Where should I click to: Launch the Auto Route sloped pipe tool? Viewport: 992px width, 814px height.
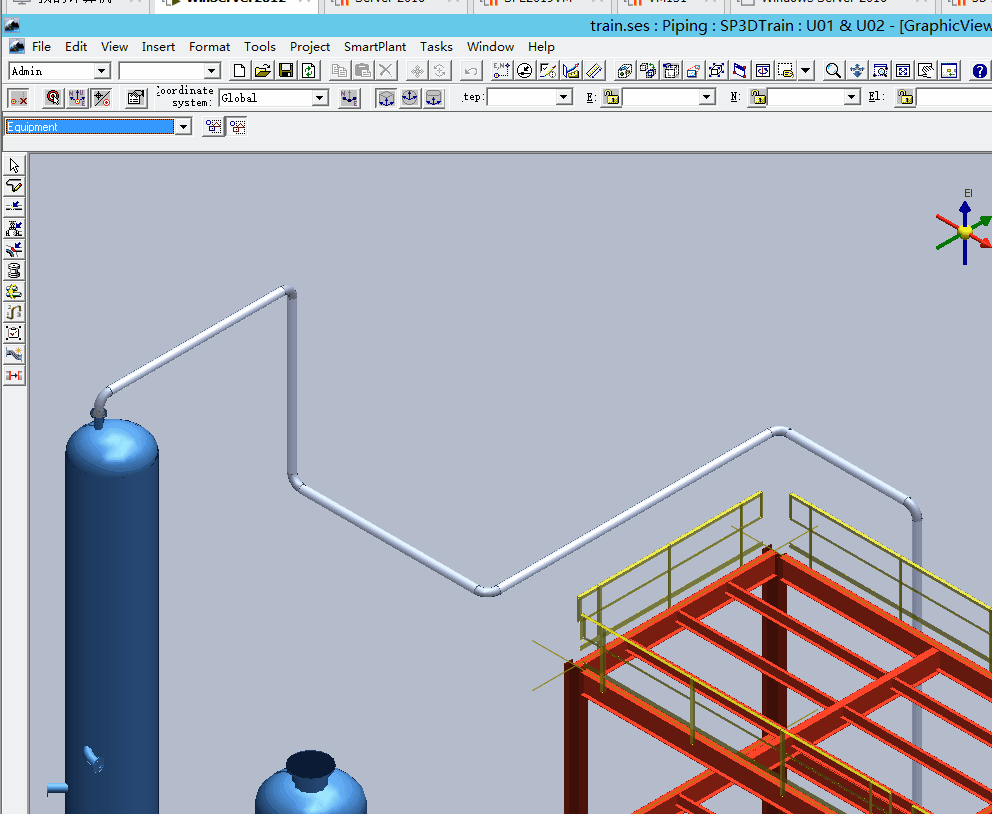point(14,354)
